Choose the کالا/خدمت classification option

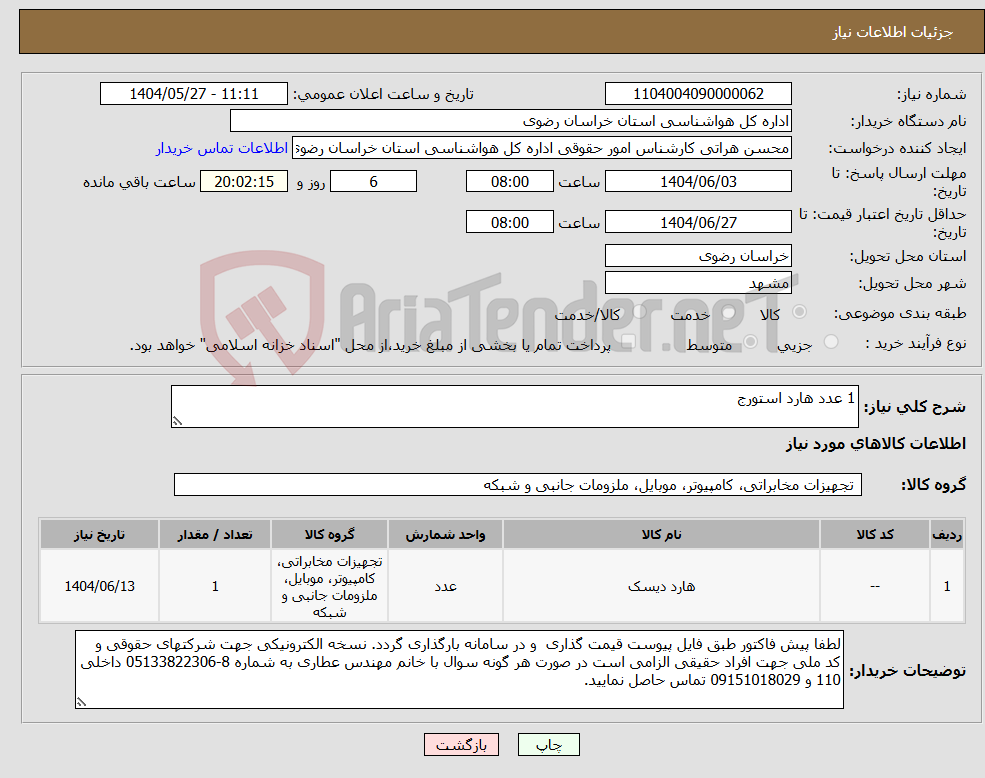(x=639, y=310)
